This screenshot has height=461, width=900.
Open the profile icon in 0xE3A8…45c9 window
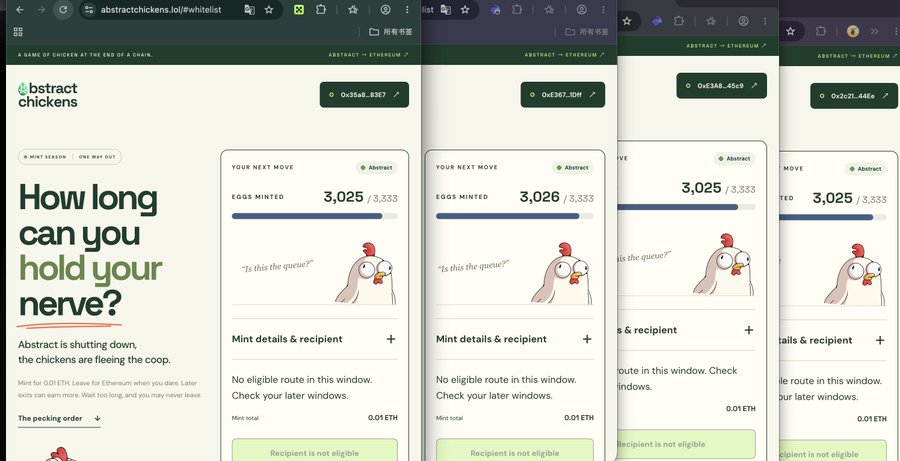(743, 21)
